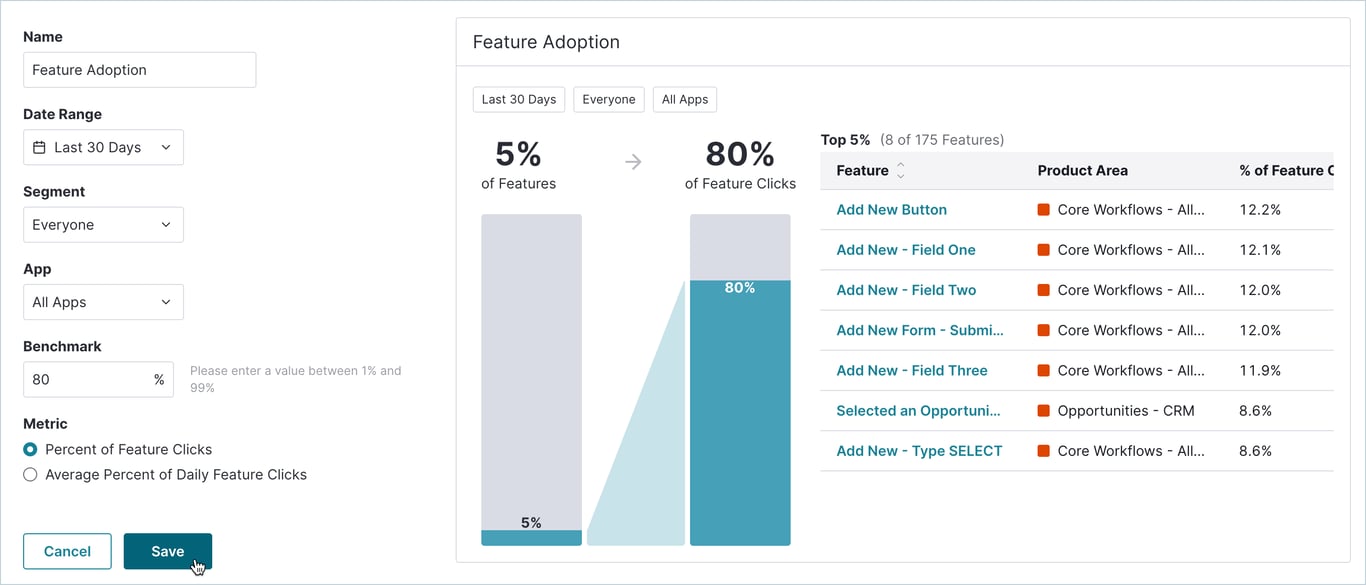The image size is (1366, 585).
Task: Click the Last 30 Days filter tag
Action: tap(519, 100)
